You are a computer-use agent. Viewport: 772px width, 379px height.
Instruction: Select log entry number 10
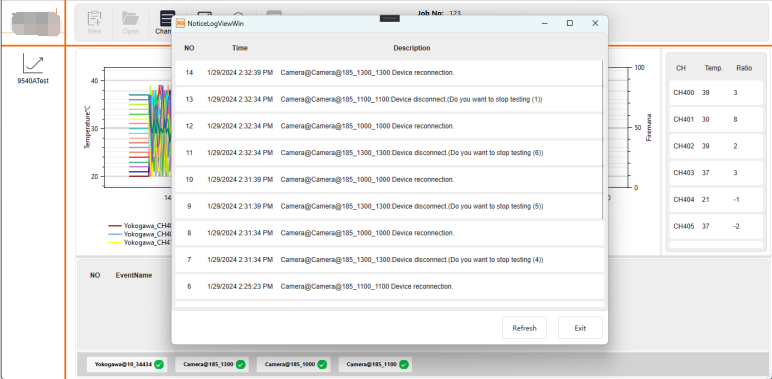(x=388, y=180)
